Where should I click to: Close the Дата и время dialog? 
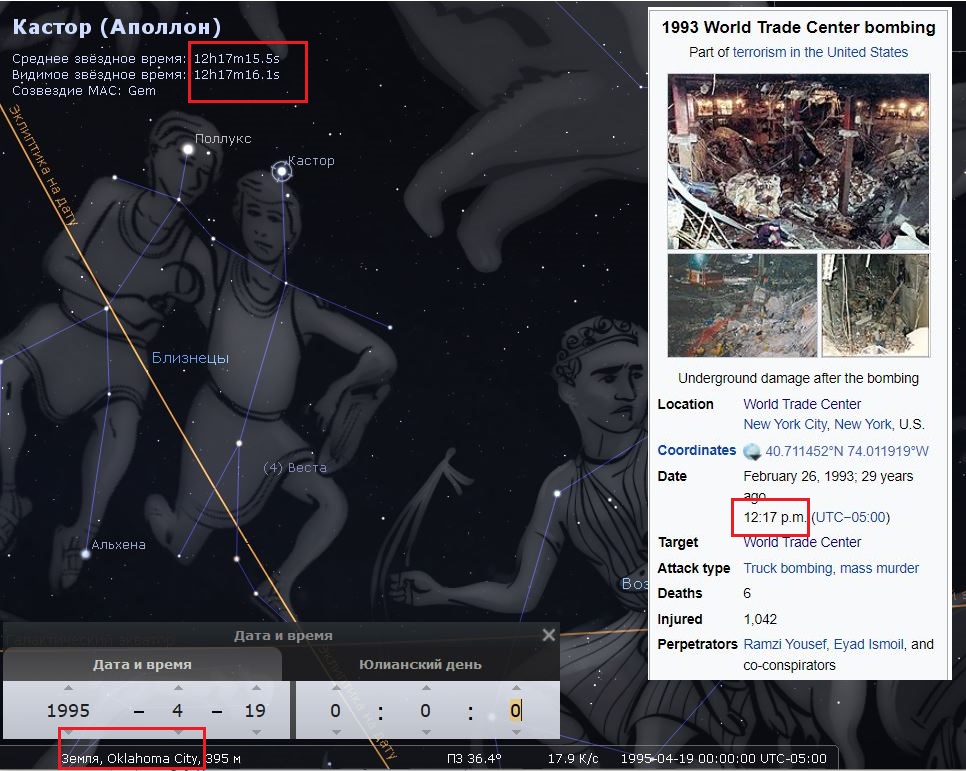click(548, 635)
